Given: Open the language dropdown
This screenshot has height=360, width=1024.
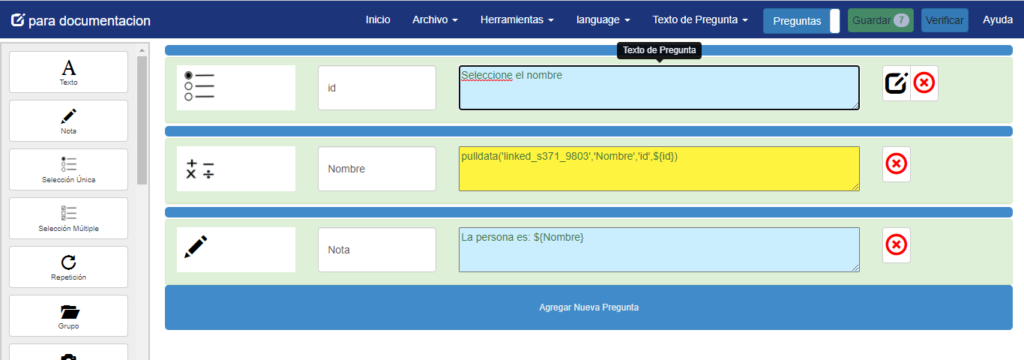Looking at the screenshot, I should pos(603,20).
